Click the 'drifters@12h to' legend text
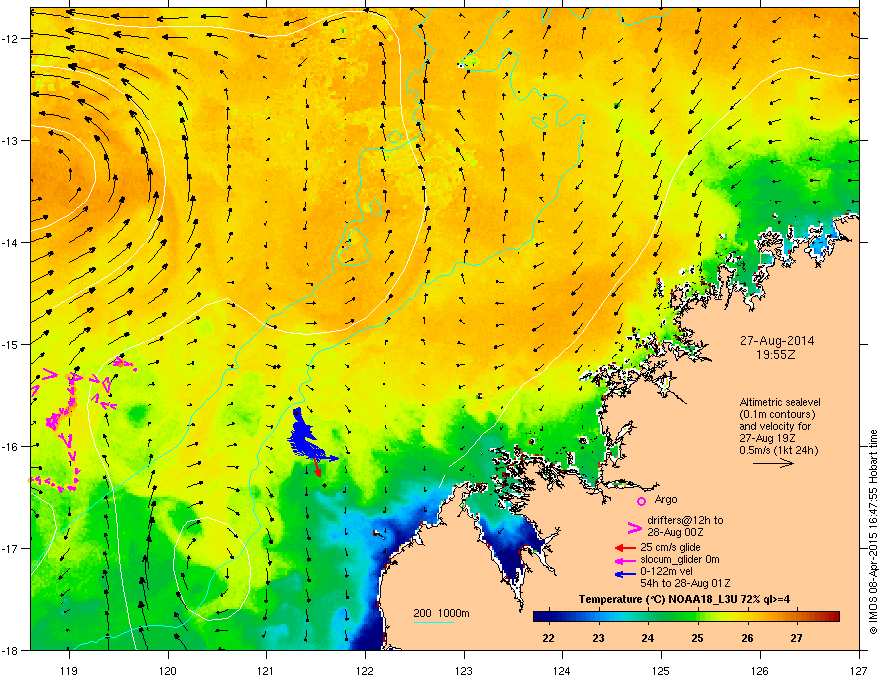Viewport: 880px width, 680px height. [x=685, y=520]
